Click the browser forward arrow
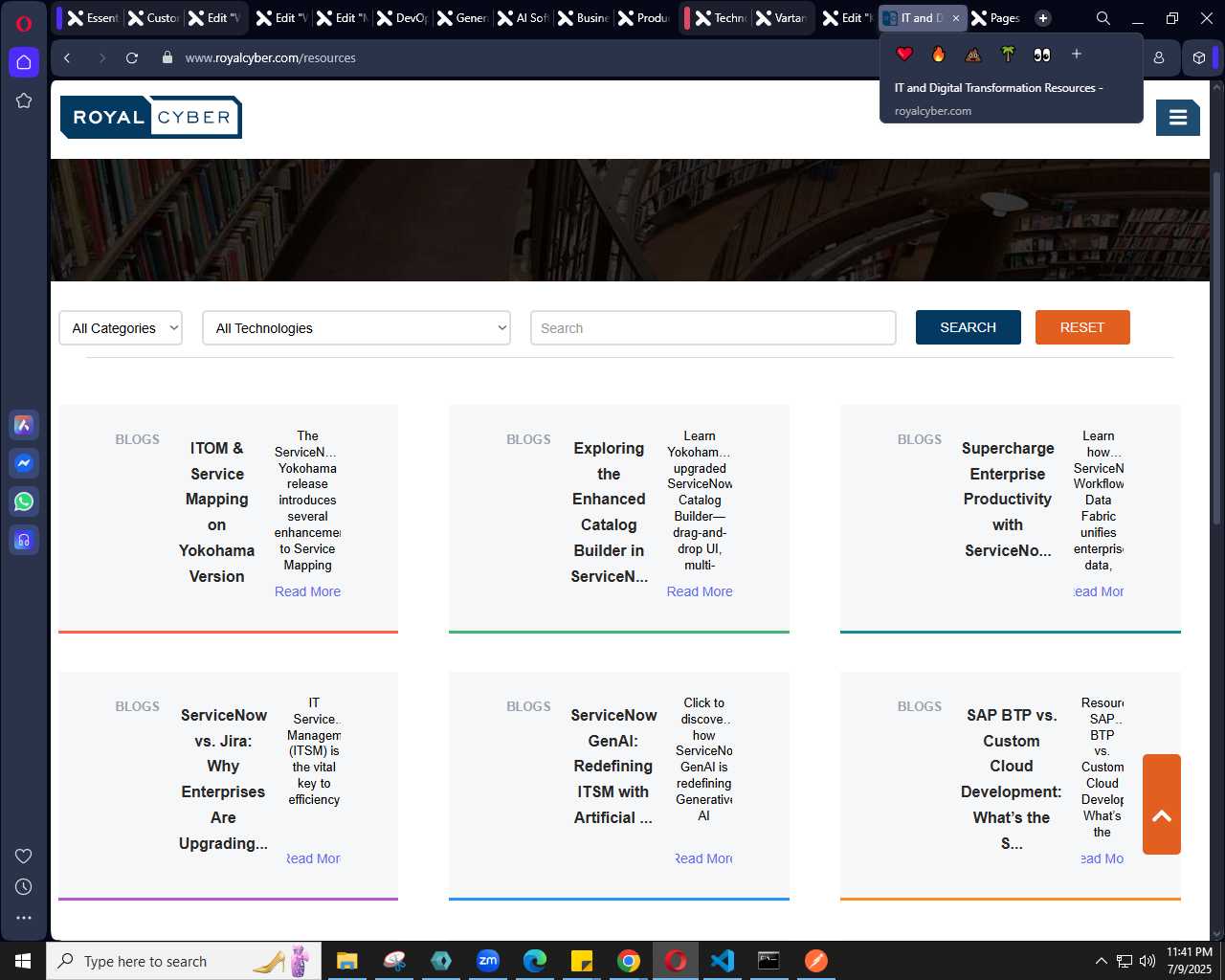The width and height of the screenshot is (1225, 980). coord(101,57)
